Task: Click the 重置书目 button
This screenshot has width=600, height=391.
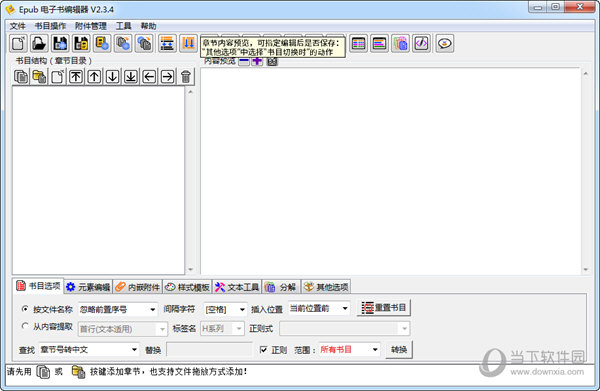Action: 384,308
